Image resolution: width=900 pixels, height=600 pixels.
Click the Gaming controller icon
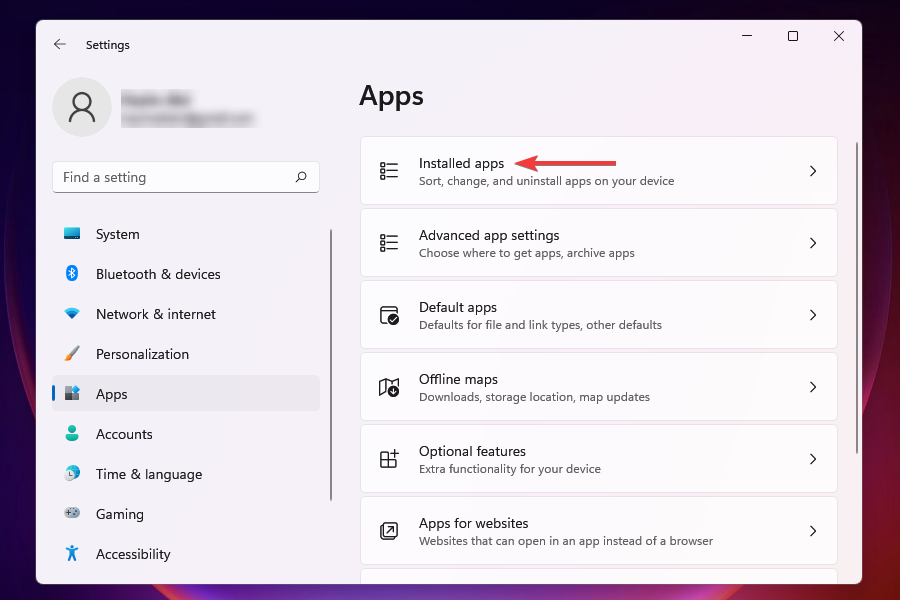tap(72, 513)
